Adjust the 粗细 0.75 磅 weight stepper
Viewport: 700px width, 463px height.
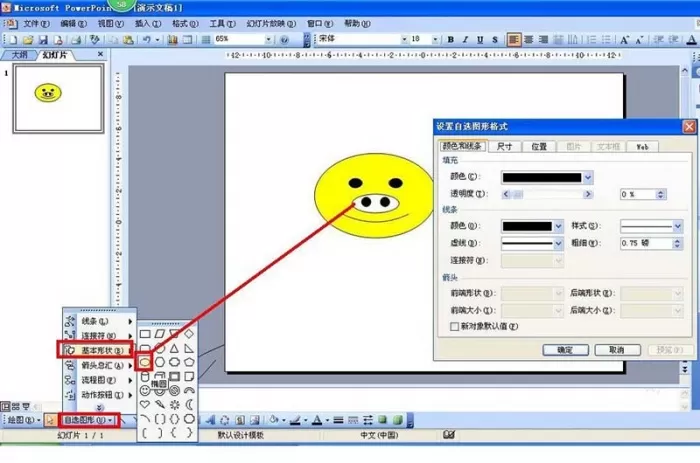pos(677,243)
